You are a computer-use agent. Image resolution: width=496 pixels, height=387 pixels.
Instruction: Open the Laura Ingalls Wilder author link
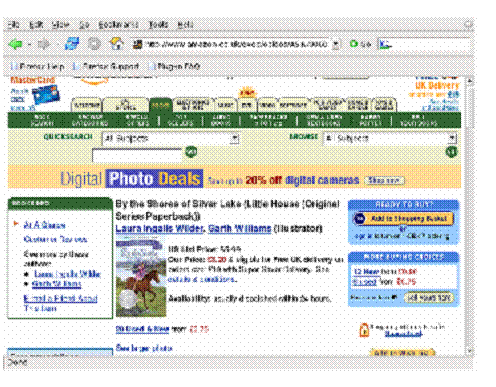coord(159,229)
